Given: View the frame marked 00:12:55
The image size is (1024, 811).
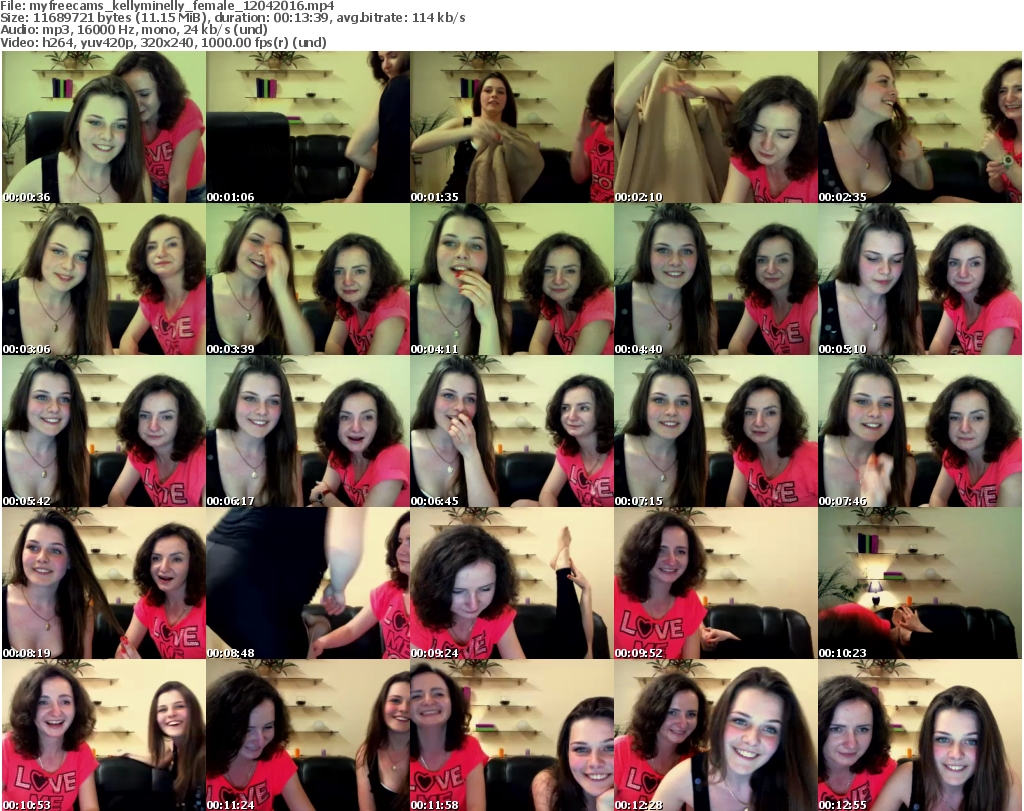Looking at the screenshot, I should [x=920, y=735].
